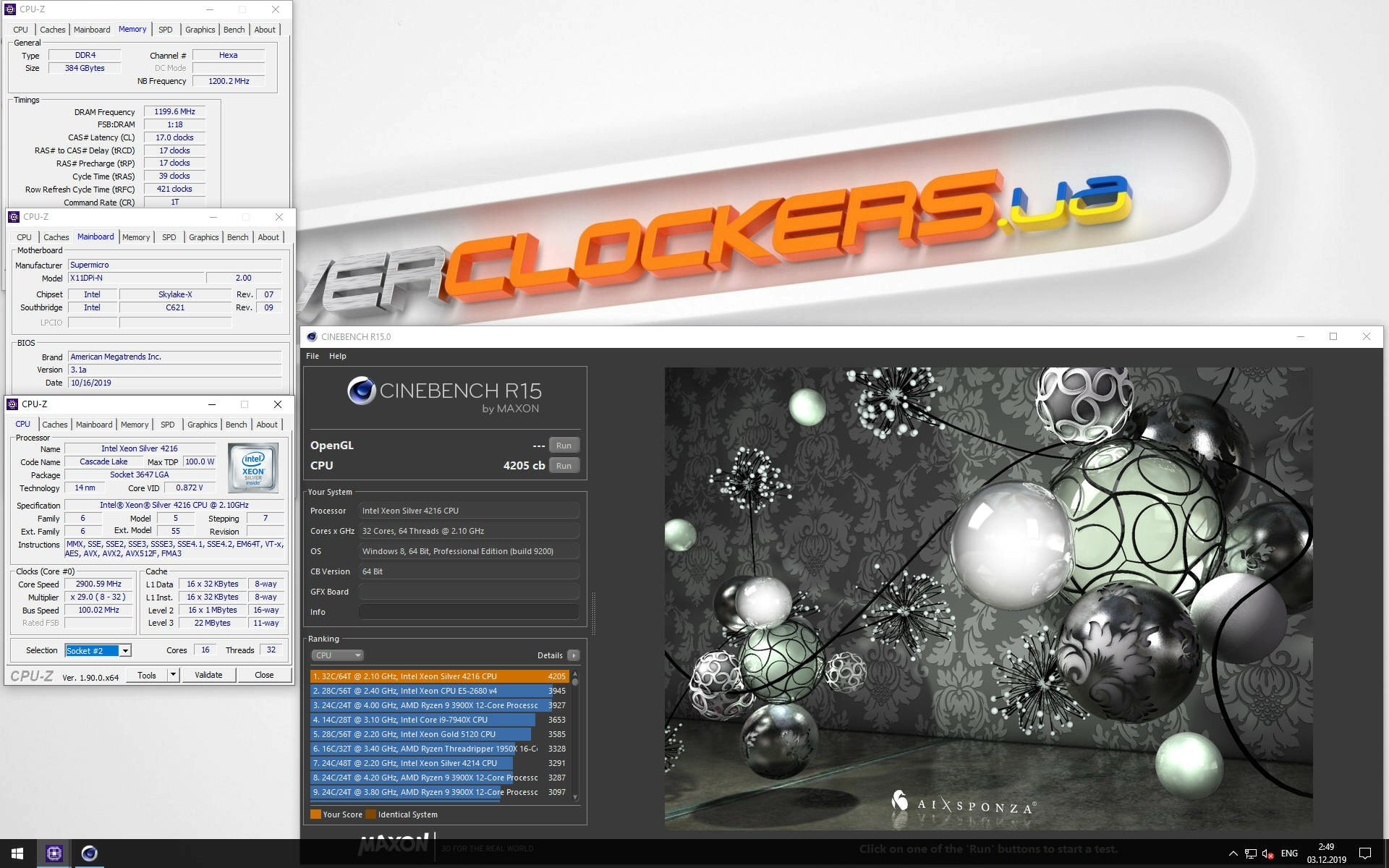Click the Validate button in CPU-Z
This screenshot has width=1389, height=868.
point(208,675)
